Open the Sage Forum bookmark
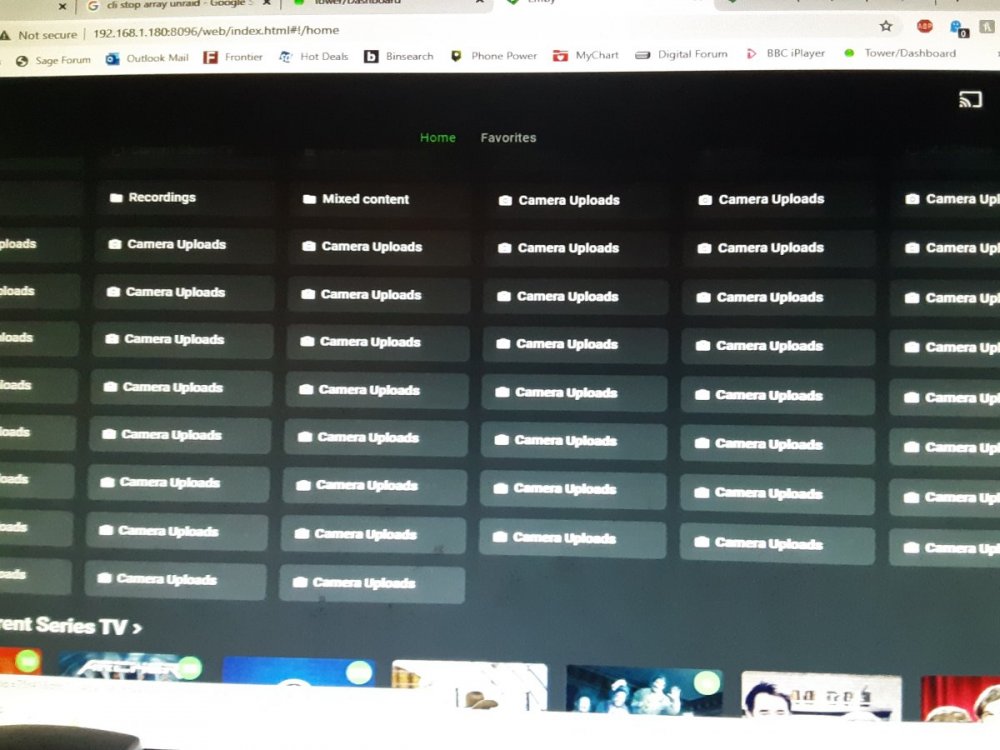 54,61
